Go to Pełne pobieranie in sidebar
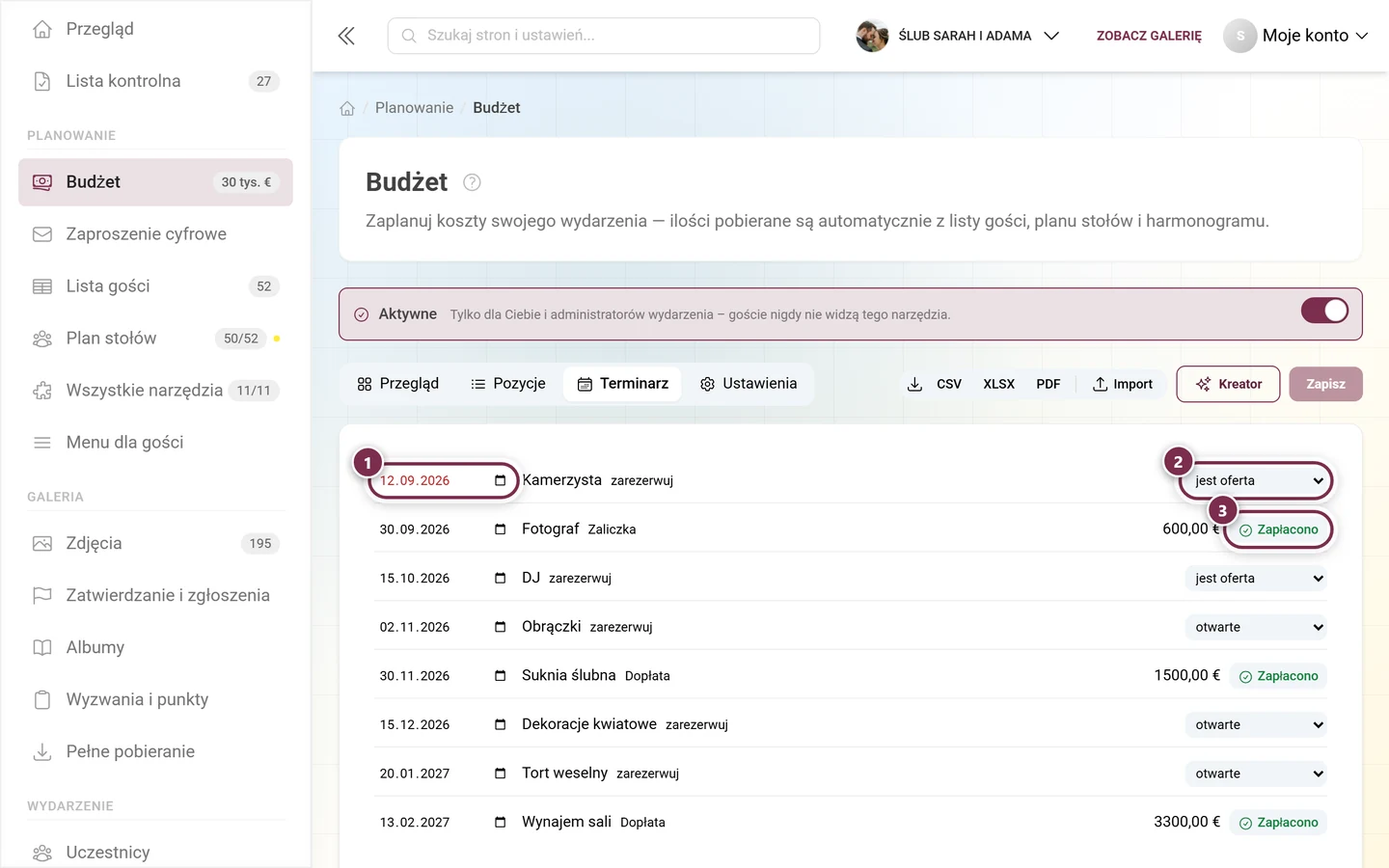Screen dimensions: 1389x868 click(x=155, y=751)
